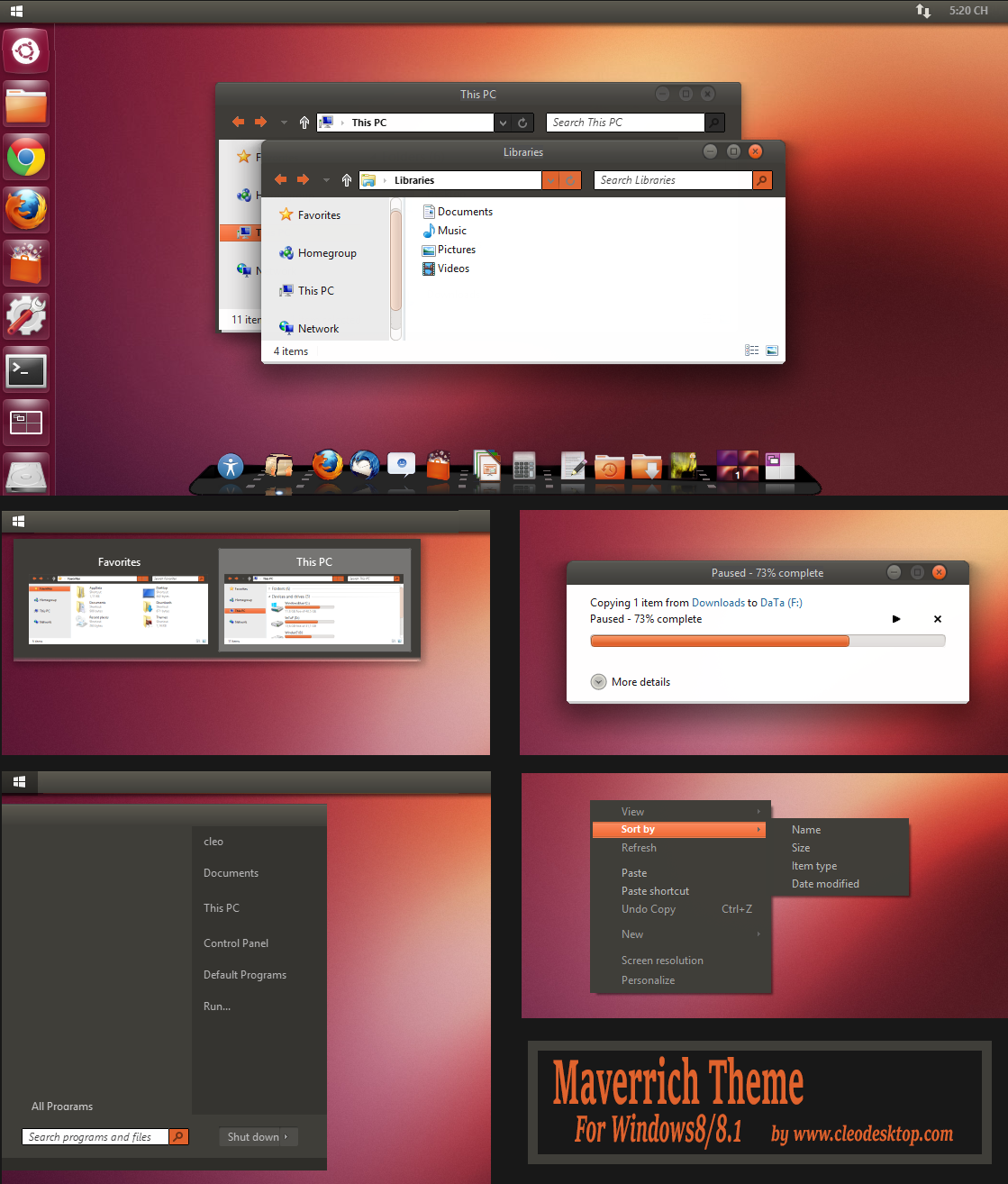Select Sort by in context menu
This screenshot has height=1184, width=1008.
pos(679,830)
